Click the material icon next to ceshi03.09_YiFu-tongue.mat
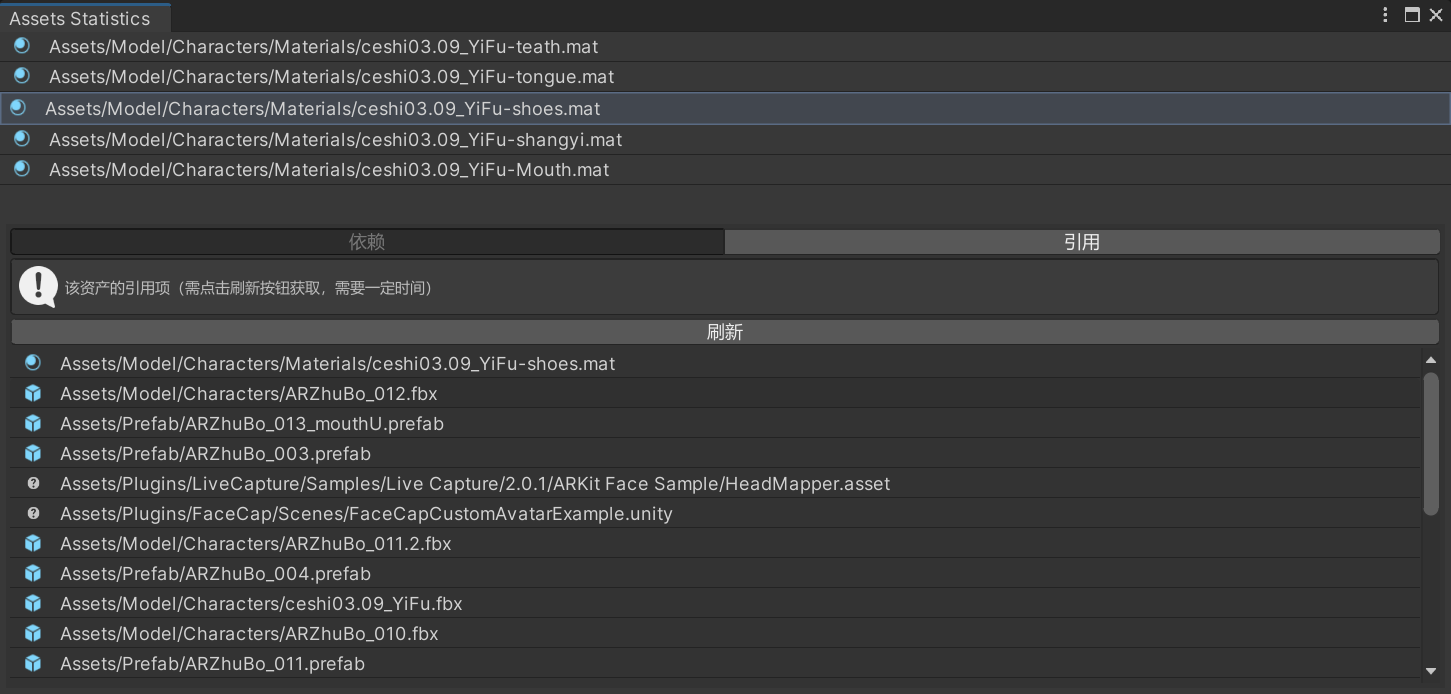Screen dimensions: 1451x694 coord(21,77)
